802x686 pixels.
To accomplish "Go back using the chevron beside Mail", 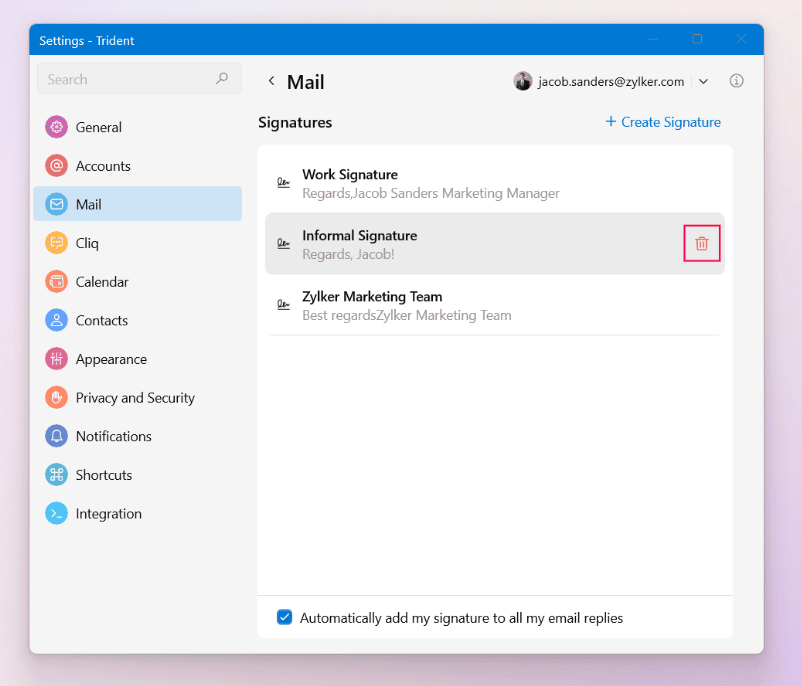I will [271, 82].
